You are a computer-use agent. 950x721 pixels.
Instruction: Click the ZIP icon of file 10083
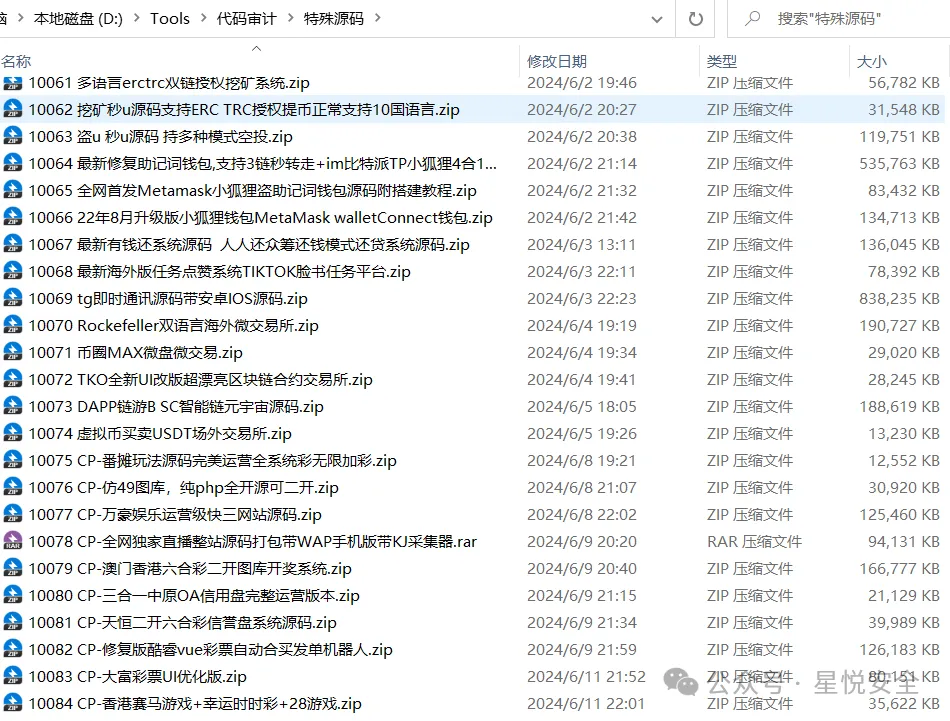[13, 676]
